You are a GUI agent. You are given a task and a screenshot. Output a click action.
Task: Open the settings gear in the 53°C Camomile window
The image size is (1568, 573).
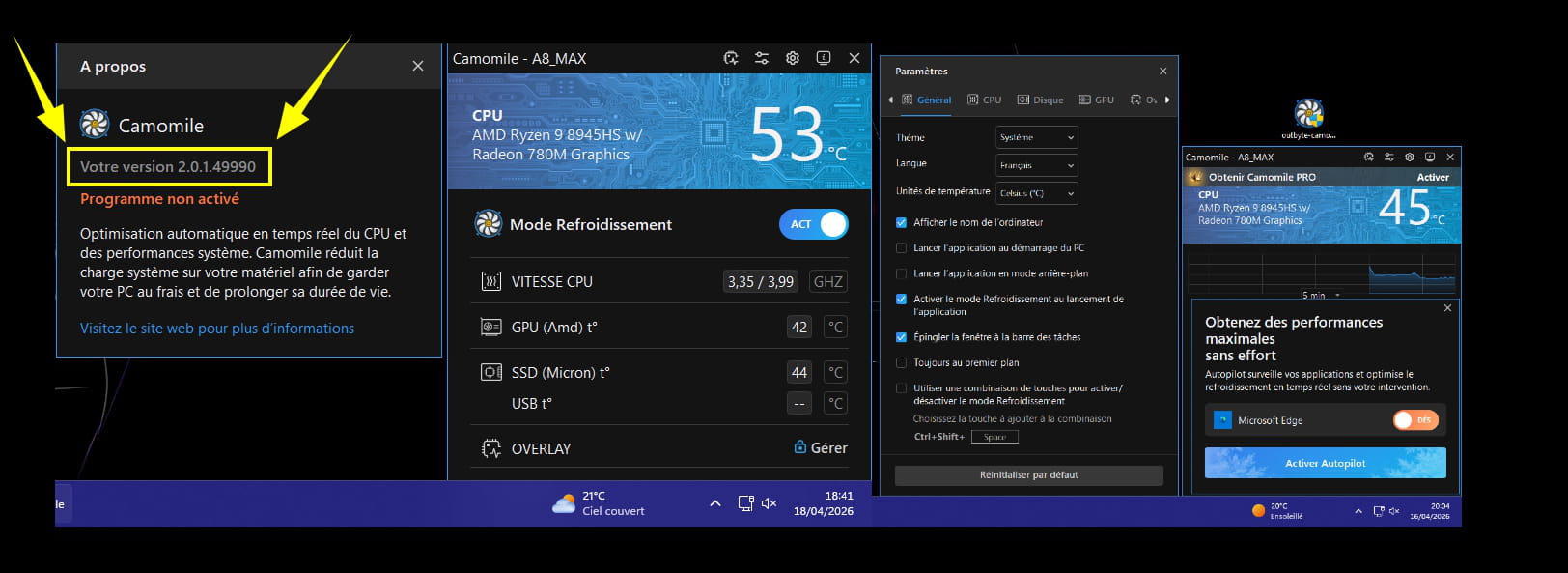coord(793,58)
